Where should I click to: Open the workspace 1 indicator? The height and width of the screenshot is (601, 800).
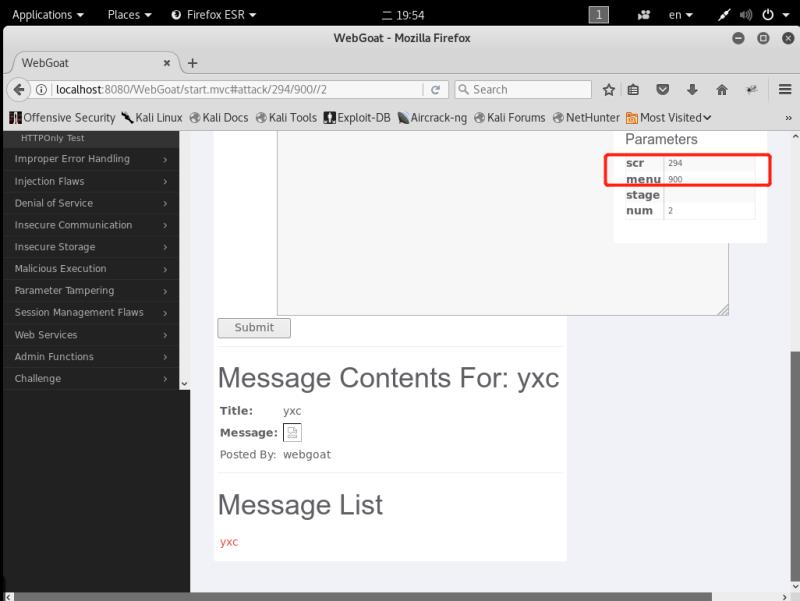point(598,15)
